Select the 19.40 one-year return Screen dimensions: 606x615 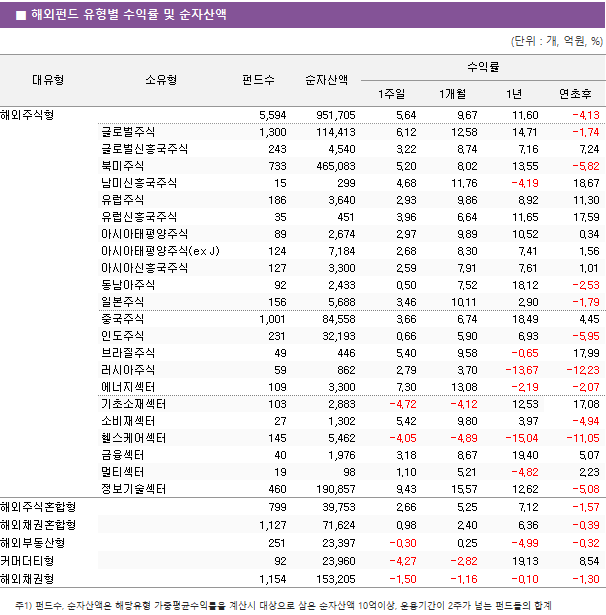(525, 455)
